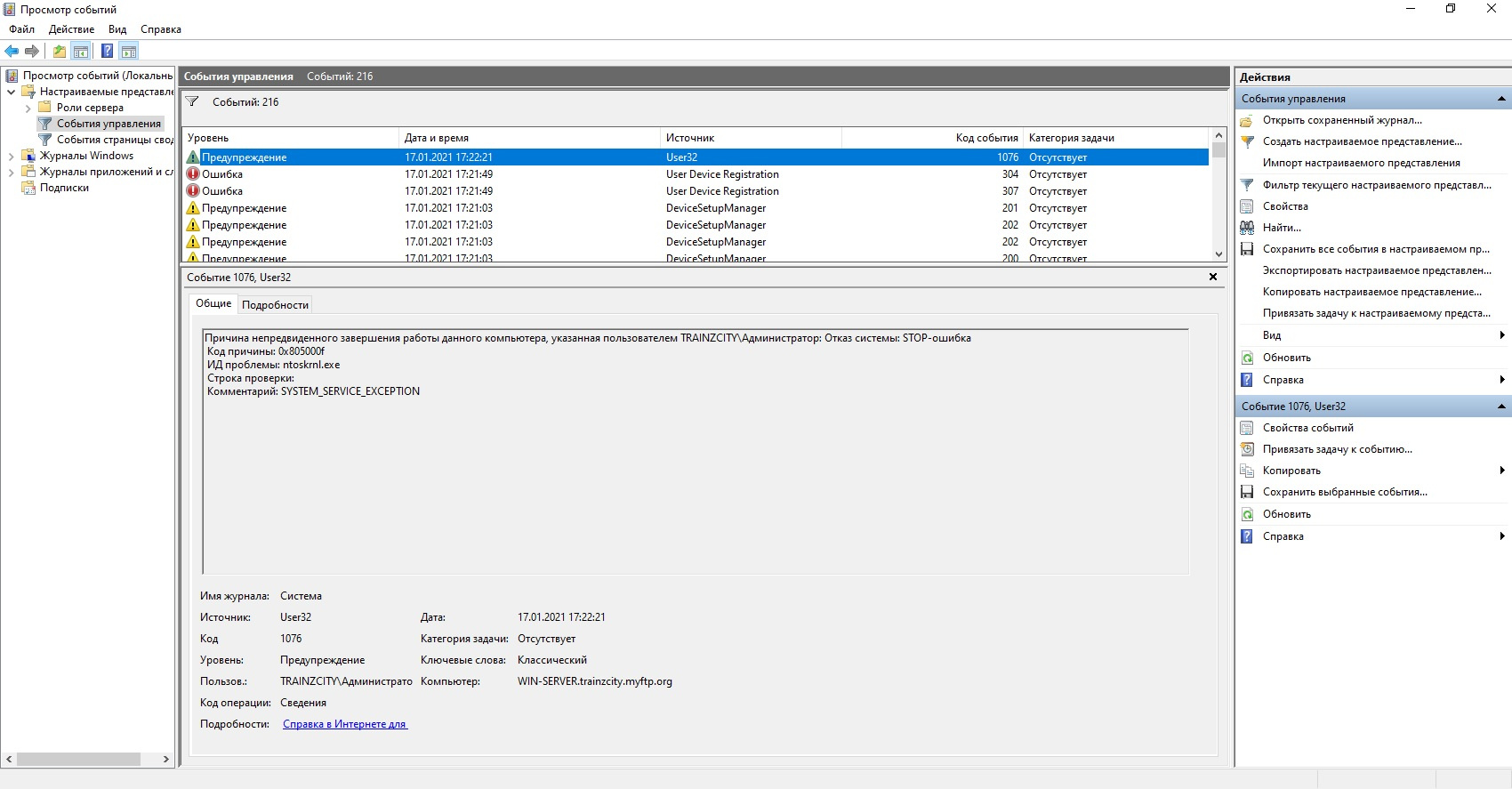This screenshot has height=789, width=1512.
Task: Click event list scrollbar down arrow
Action: tap(1218, 254)
